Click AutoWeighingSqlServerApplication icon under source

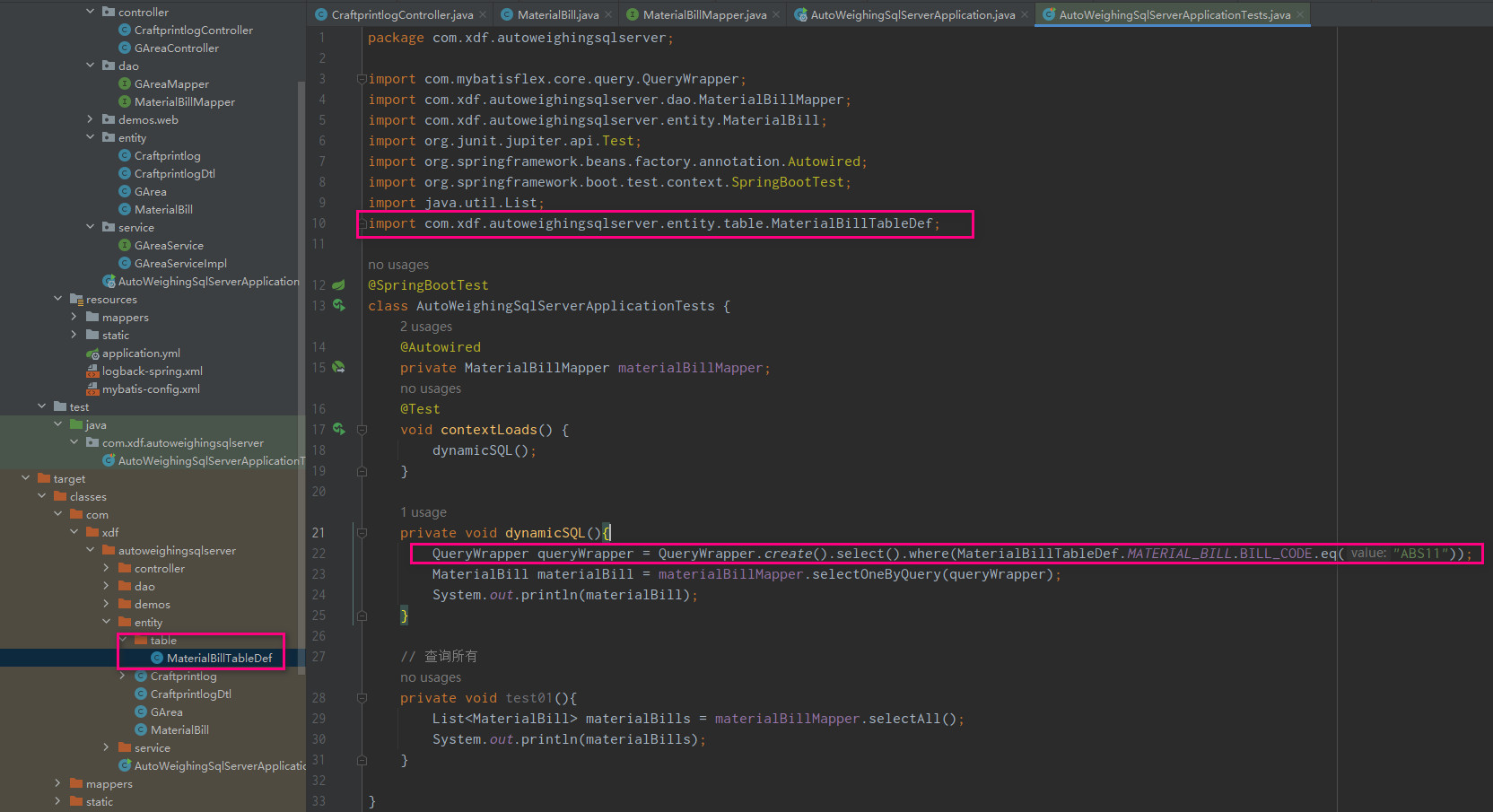(x=109, y=282)
